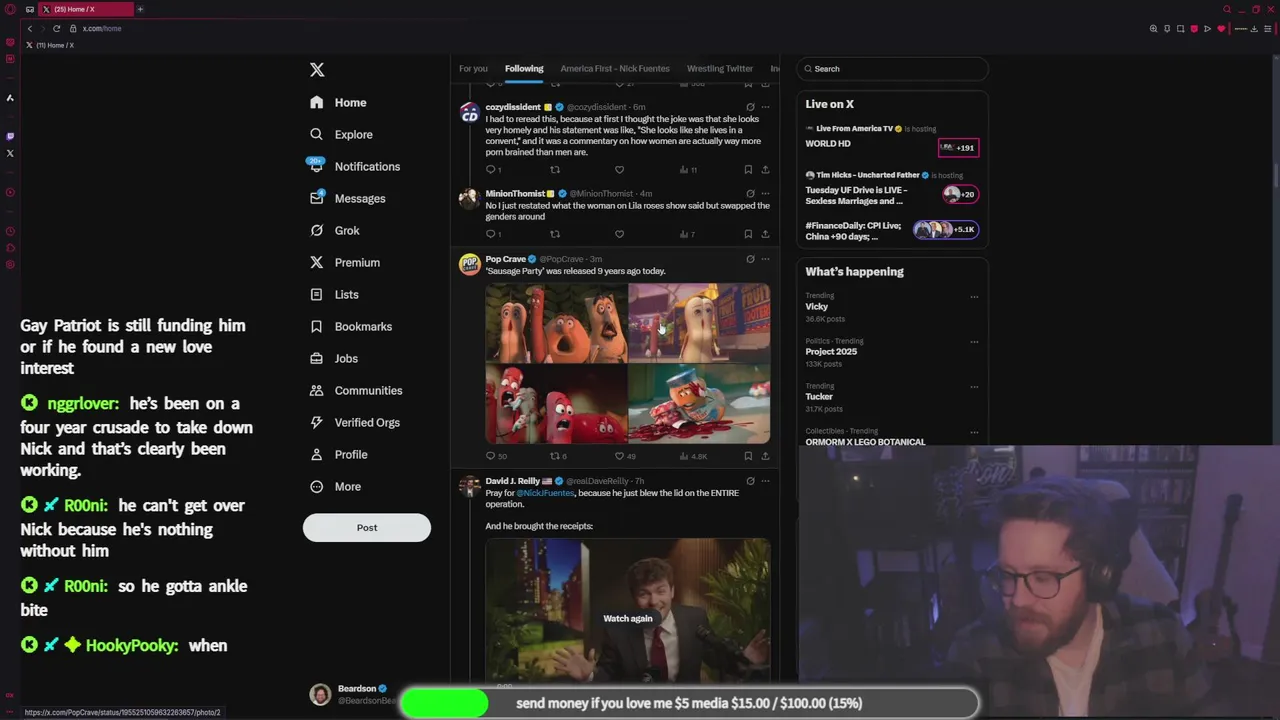Open top-left Sausage Party image
This screenshot has height=720, width=1280.
[x=556, y=323]
